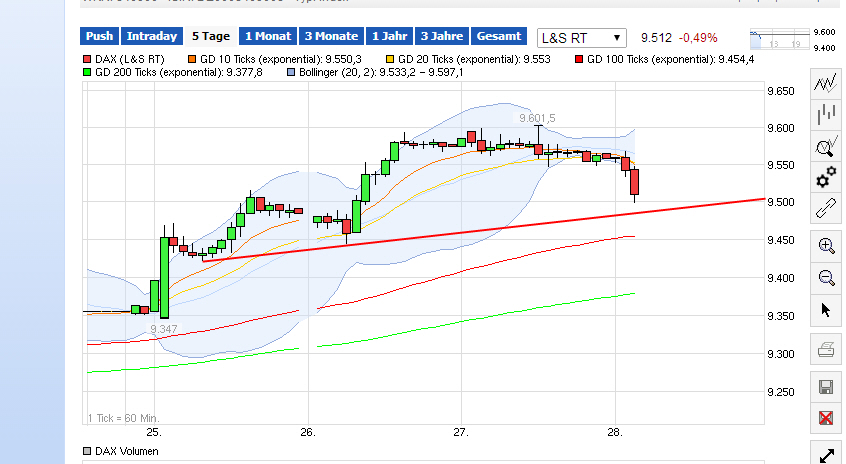
Task: Zoom in with the plus magnifier
Action: 825,246
